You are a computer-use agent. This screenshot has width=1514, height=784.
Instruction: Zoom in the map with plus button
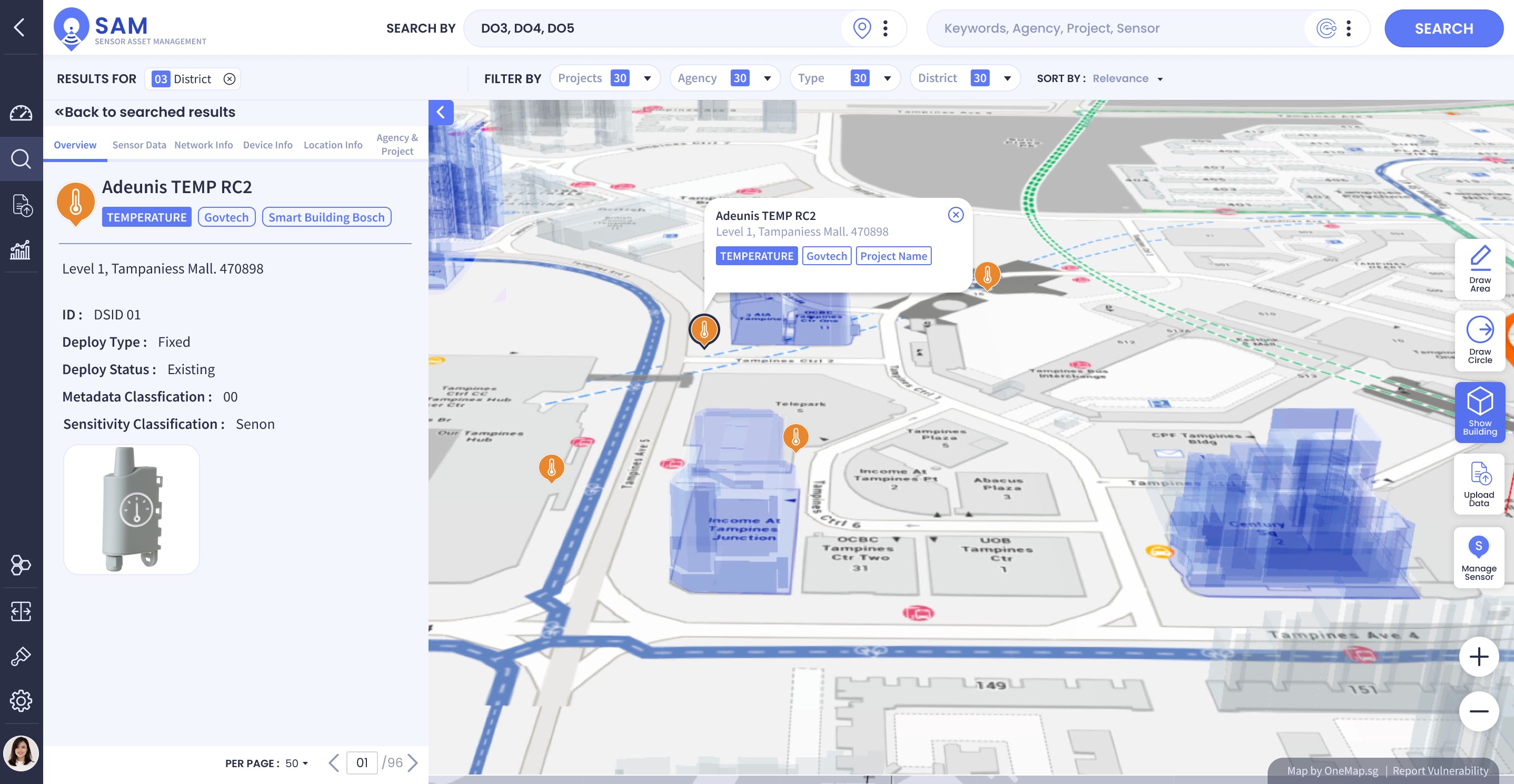point(1479,657)
